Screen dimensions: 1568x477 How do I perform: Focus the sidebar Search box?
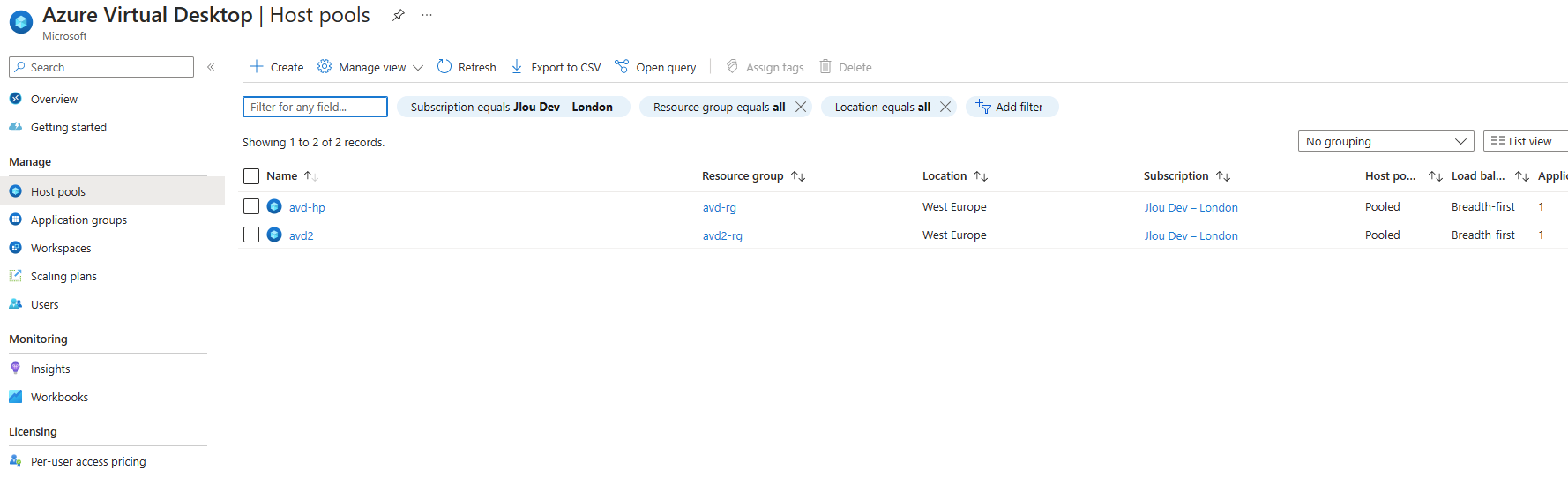click(x=101, y=67)
